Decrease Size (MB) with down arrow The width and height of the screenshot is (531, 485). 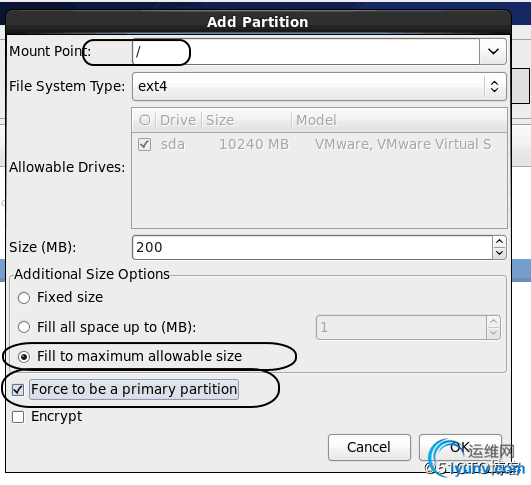[500, 253]
